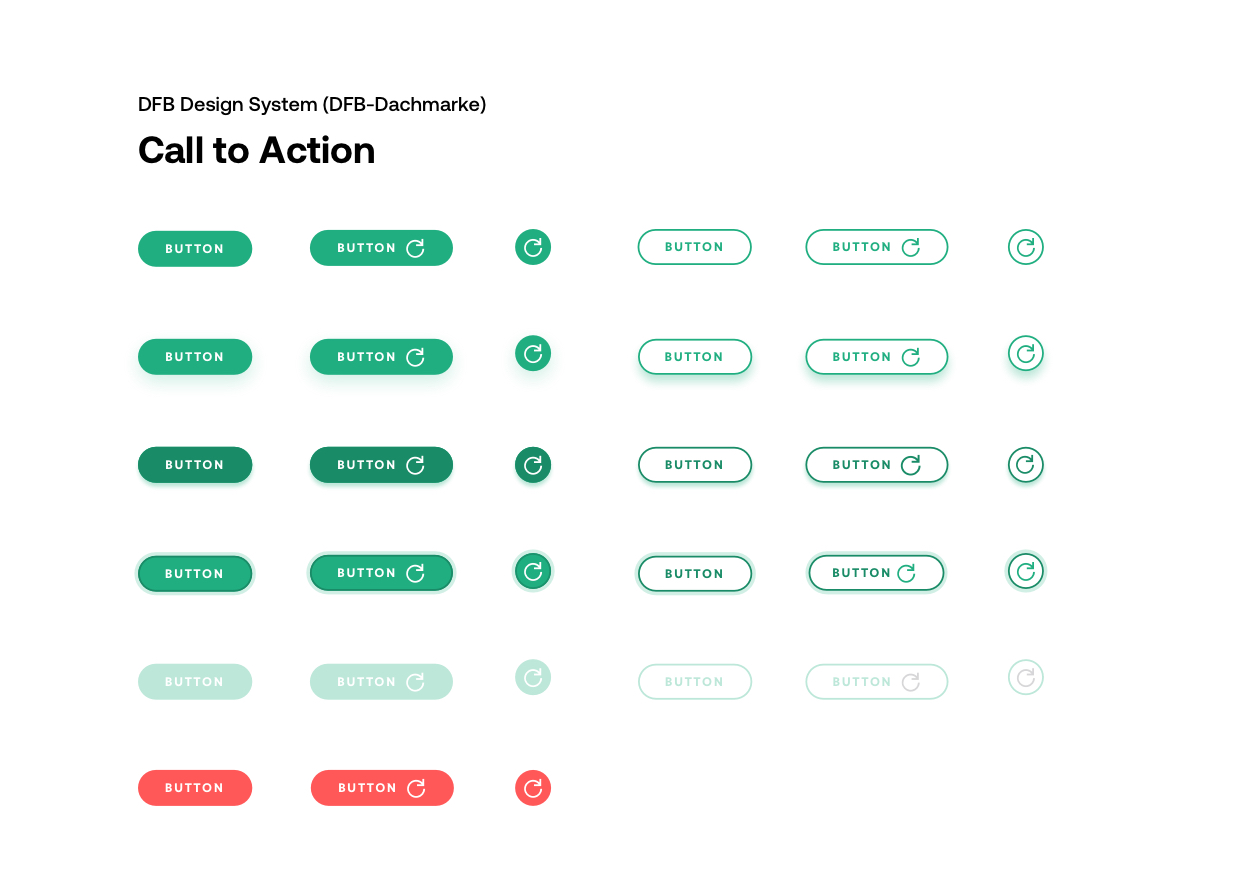Click the focused outlined refresh circle with halo

coord(1026,571)
